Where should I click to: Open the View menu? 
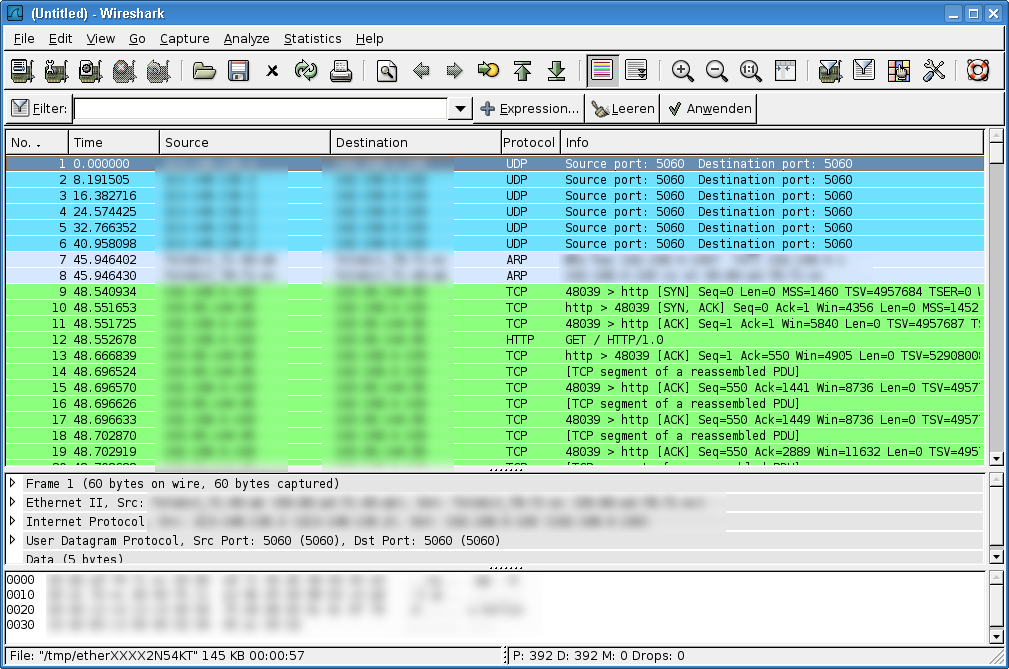click(101, 39)
